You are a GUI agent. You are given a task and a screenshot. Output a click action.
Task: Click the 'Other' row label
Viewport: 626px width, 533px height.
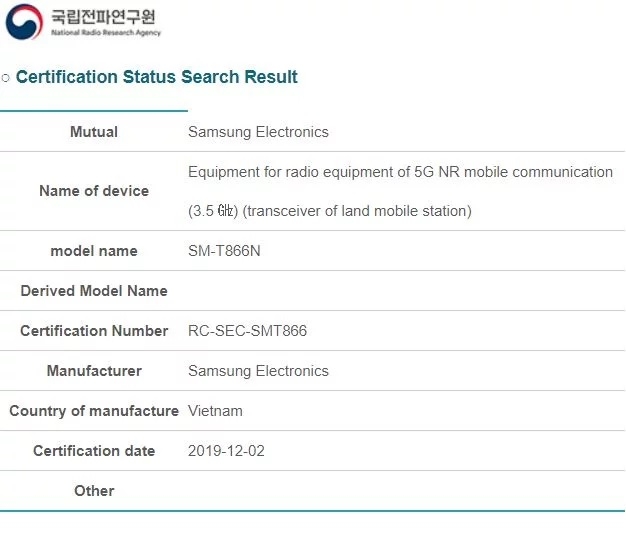pyautogui.click(x=94, y=491)
